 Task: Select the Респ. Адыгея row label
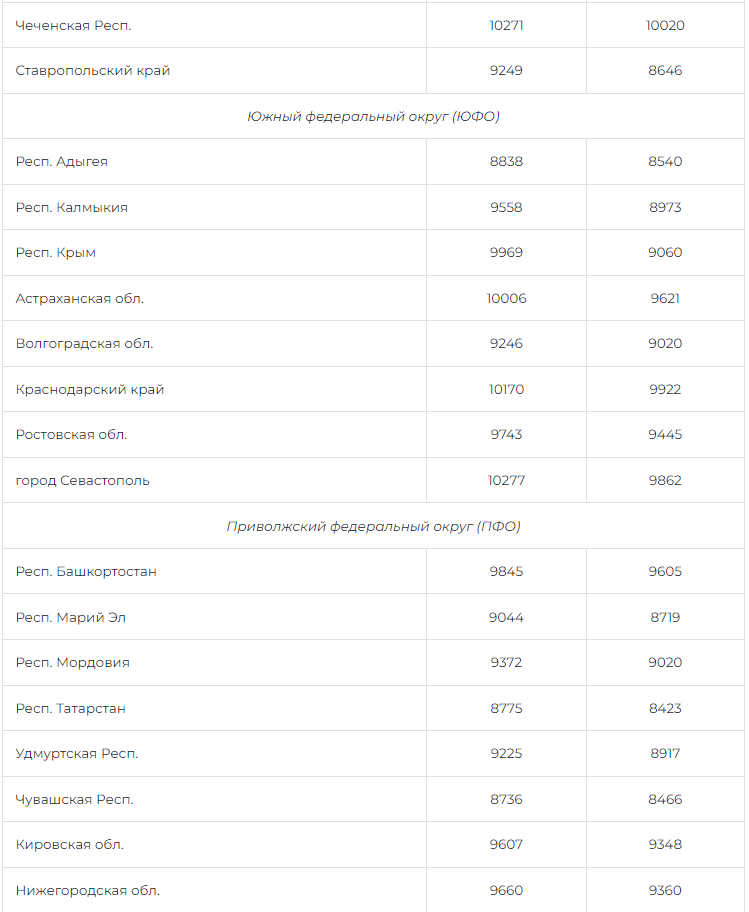[62, 162]
